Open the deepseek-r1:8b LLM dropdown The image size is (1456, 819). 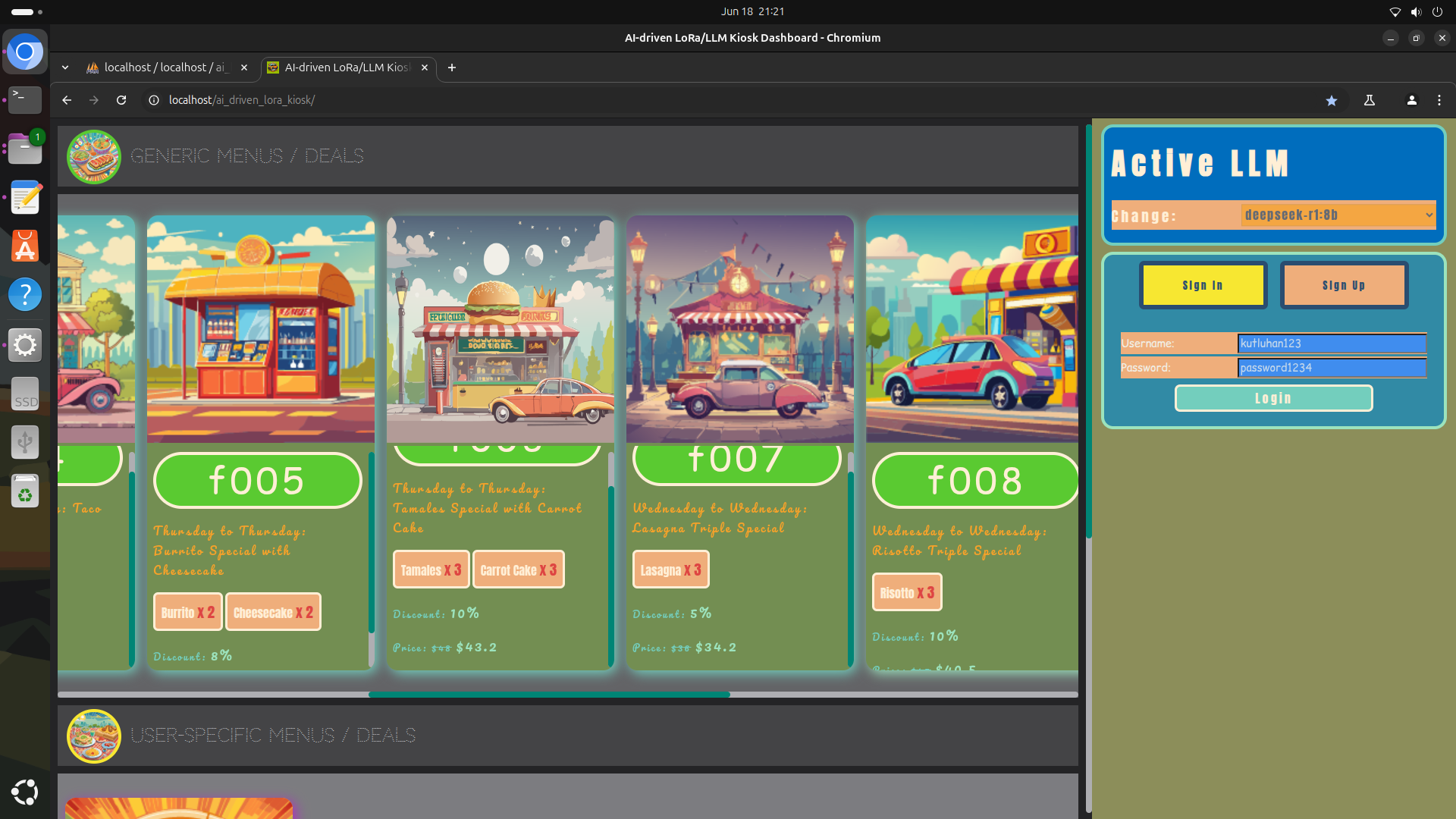coord(1338,215)
